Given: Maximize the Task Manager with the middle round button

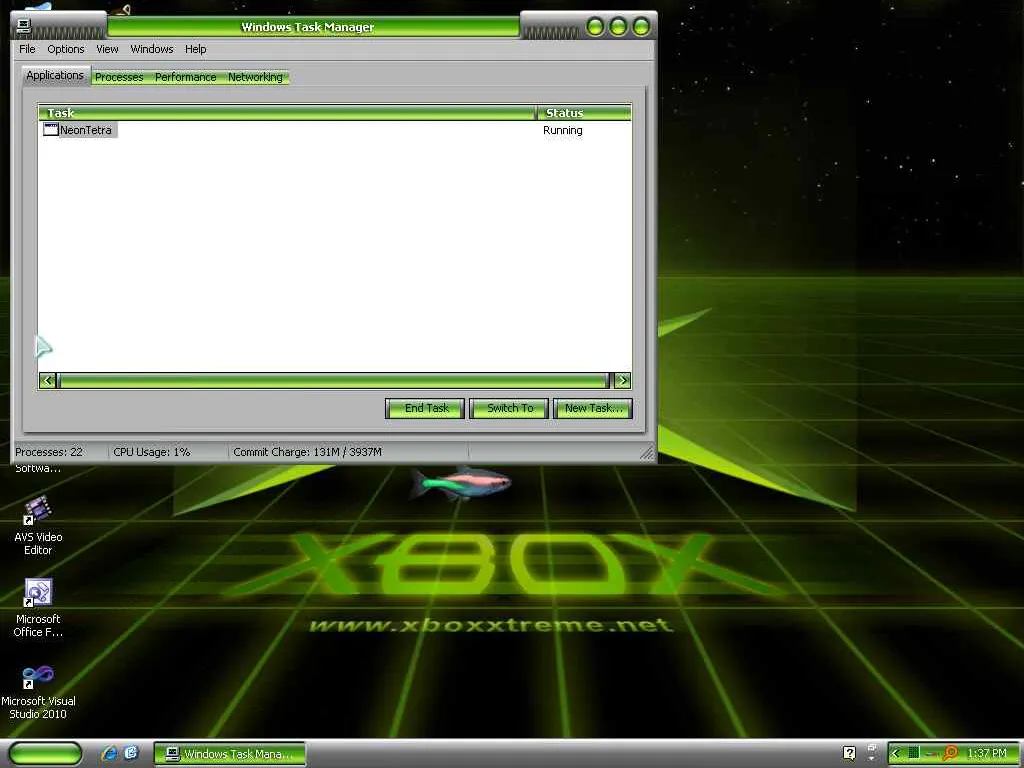Looking at the screenshot, I should click(x=618, y=27).
